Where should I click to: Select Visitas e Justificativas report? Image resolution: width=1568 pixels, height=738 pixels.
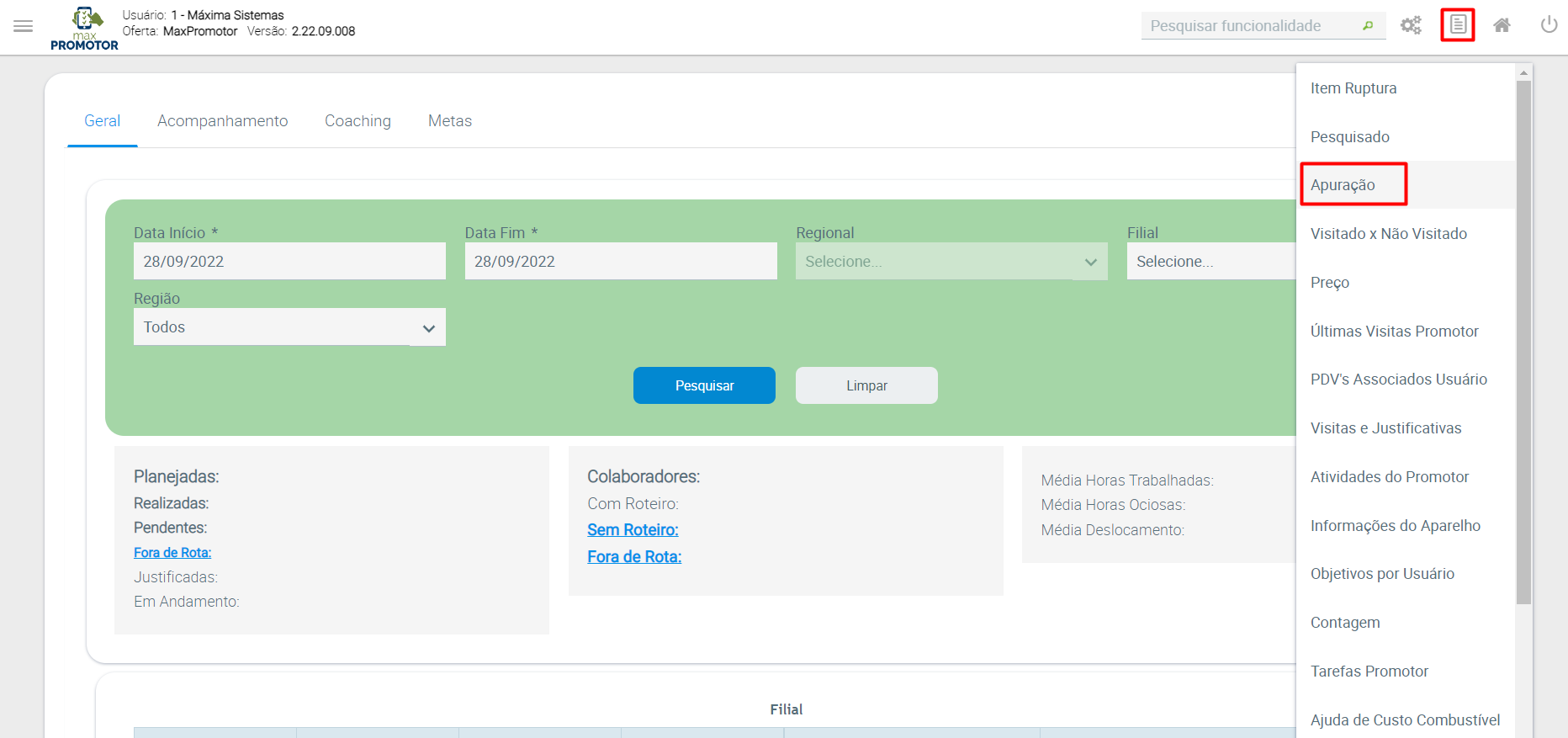click(x=1406, y=428)
